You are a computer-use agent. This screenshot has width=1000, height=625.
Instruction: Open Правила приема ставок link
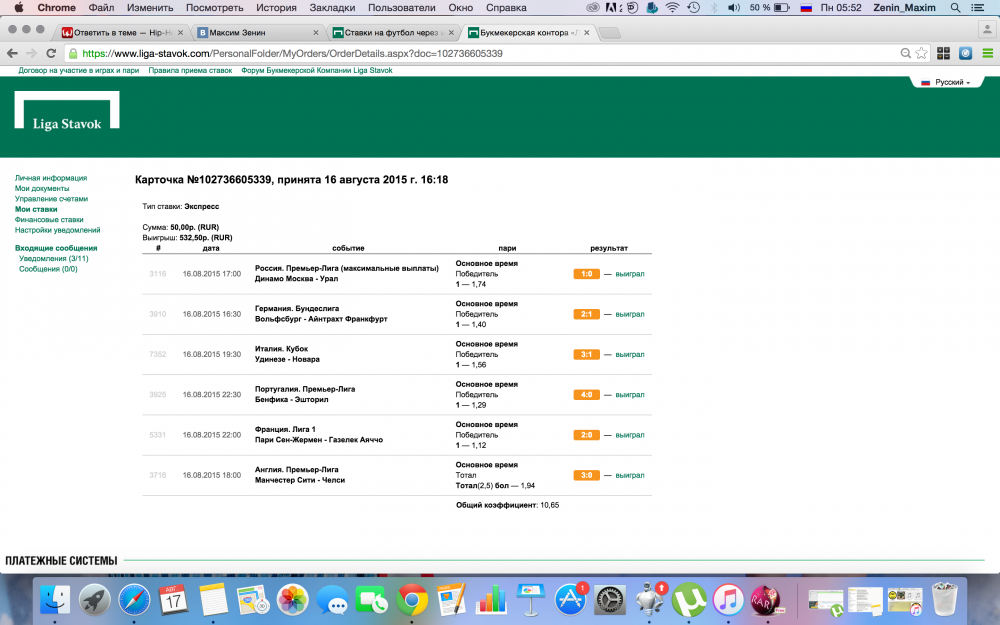click(x=190, y=71)
